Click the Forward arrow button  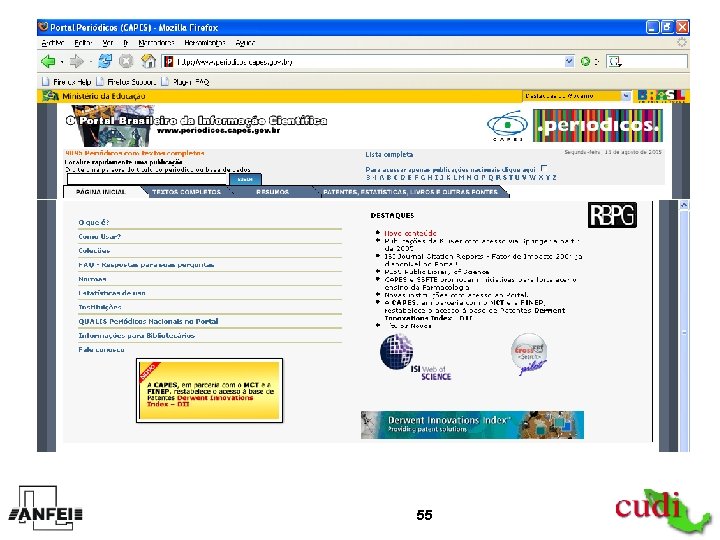click(76, 61)
